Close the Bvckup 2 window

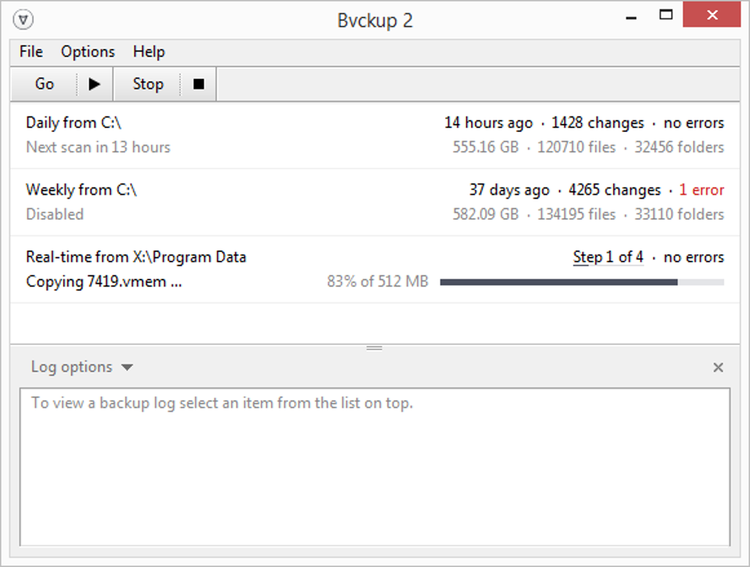click(711, 17)
